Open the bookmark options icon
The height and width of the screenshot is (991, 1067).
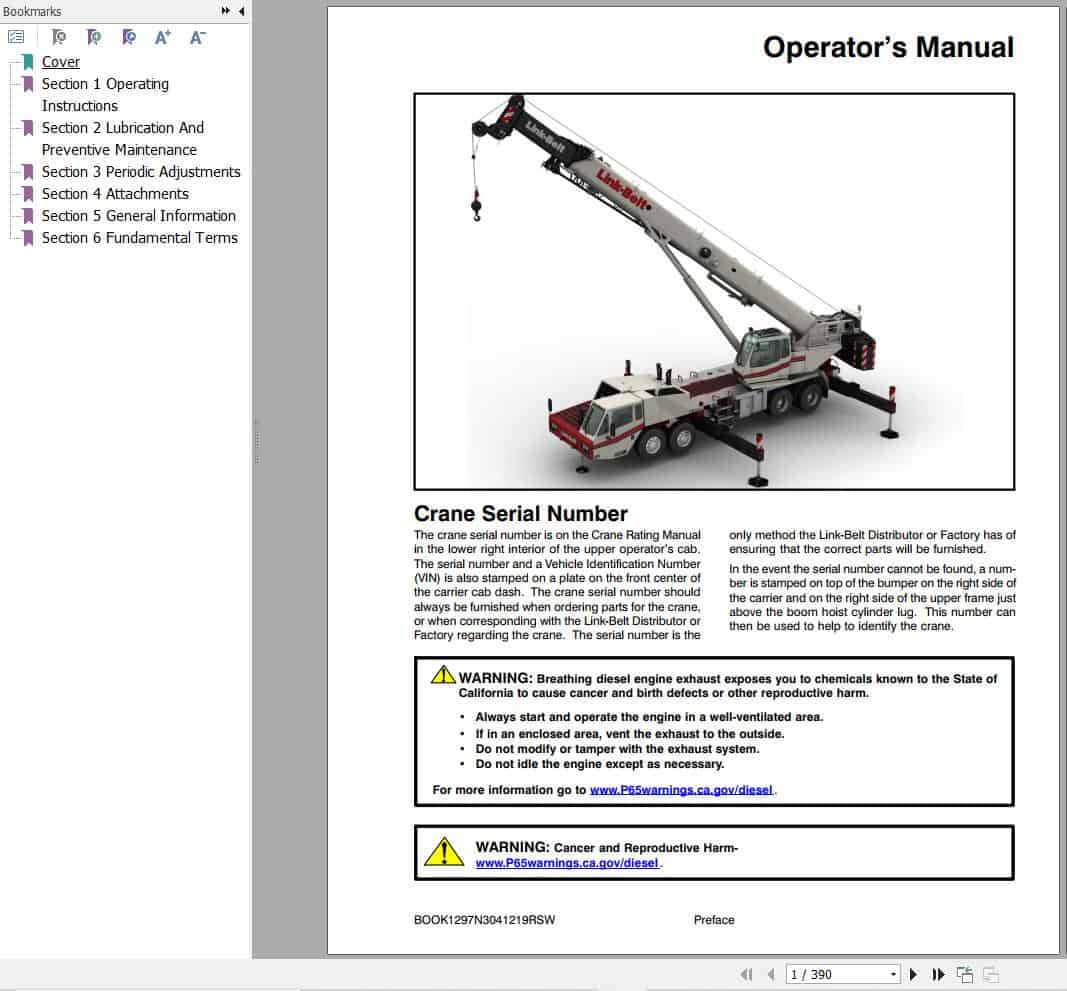(x=16, y=36)
